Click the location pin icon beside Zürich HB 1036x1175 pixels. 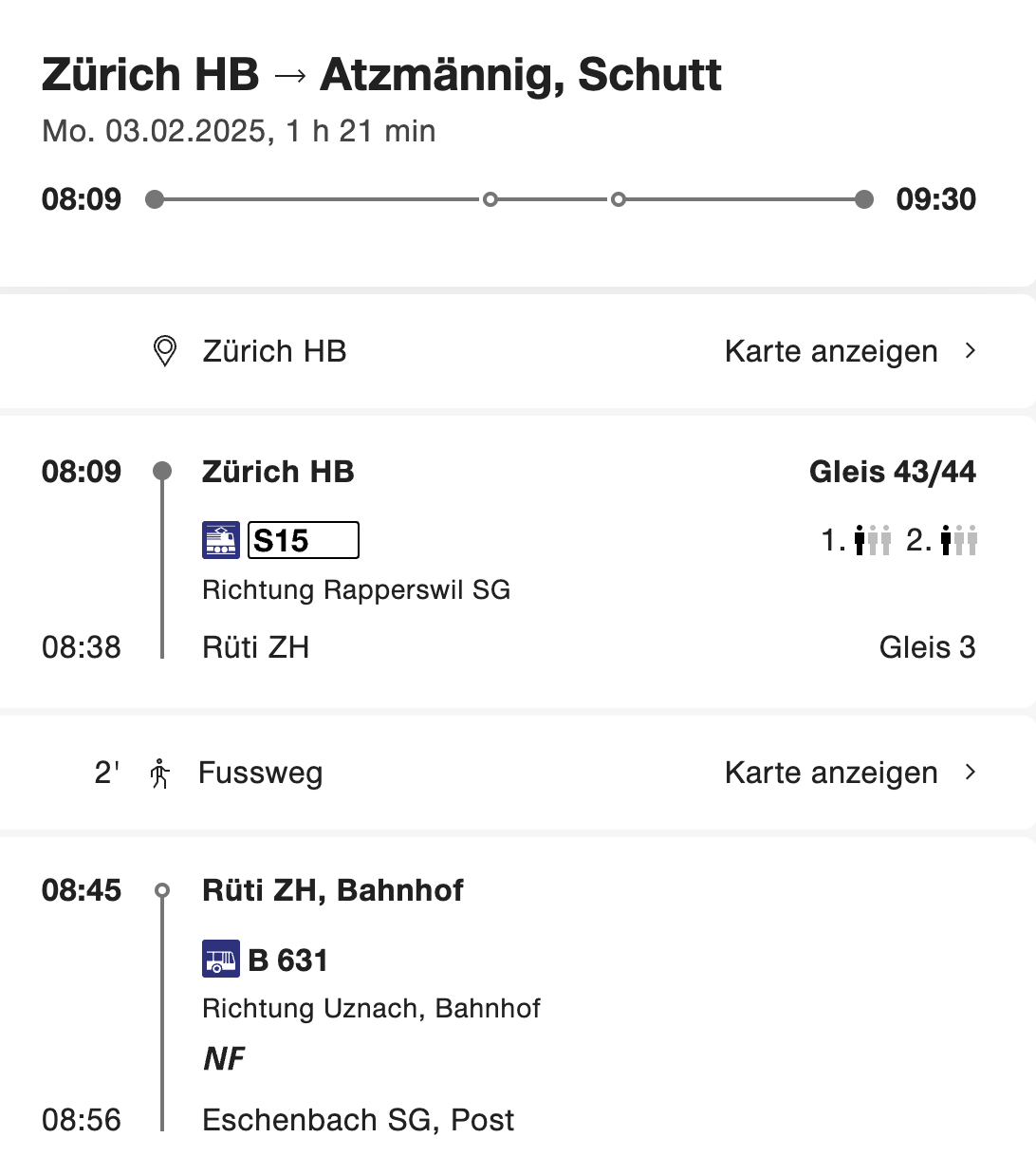pos(165,351)
